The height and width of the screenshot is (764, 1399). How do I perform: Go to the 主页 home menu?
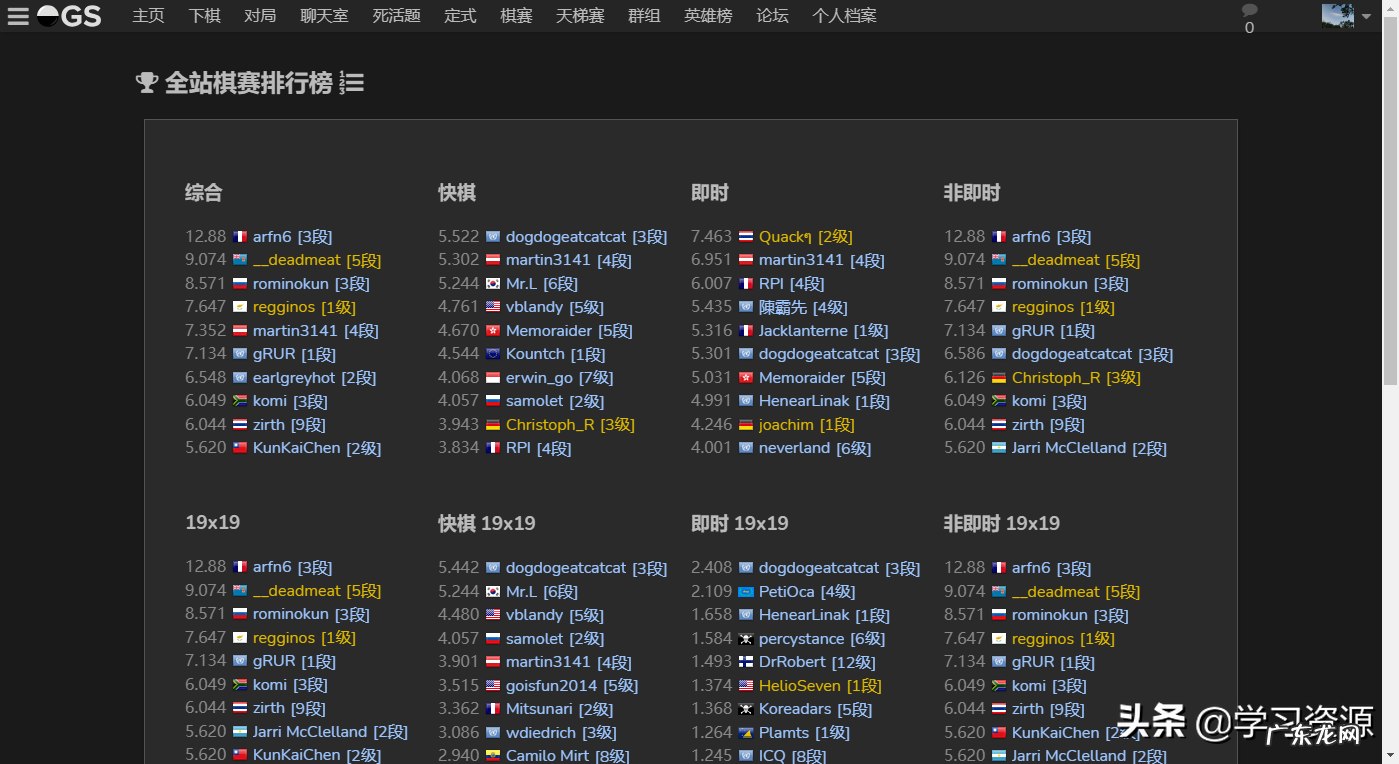coord(149,16)
